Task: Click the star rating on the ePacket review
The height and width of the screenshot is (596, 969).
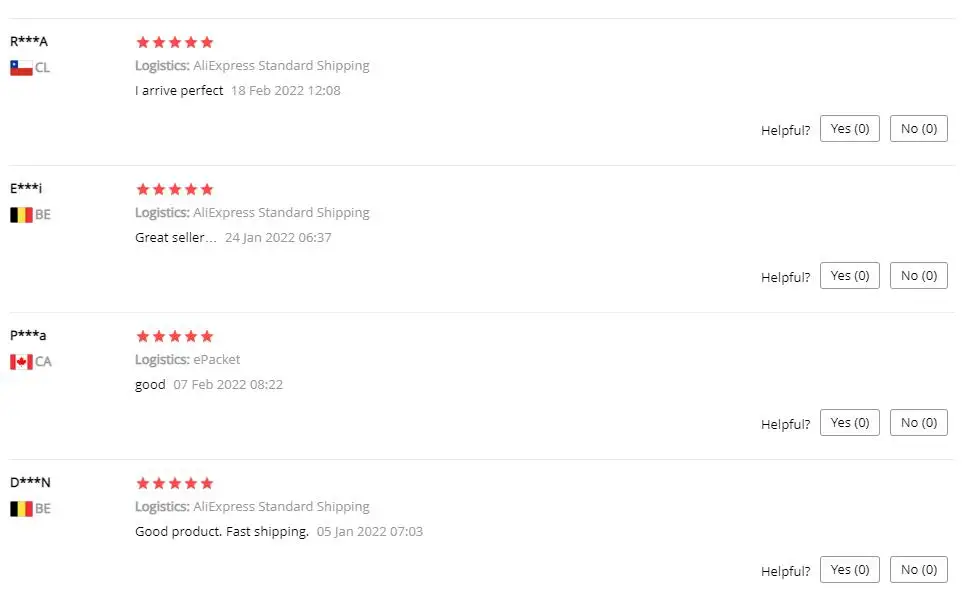Action: [174, 336]
